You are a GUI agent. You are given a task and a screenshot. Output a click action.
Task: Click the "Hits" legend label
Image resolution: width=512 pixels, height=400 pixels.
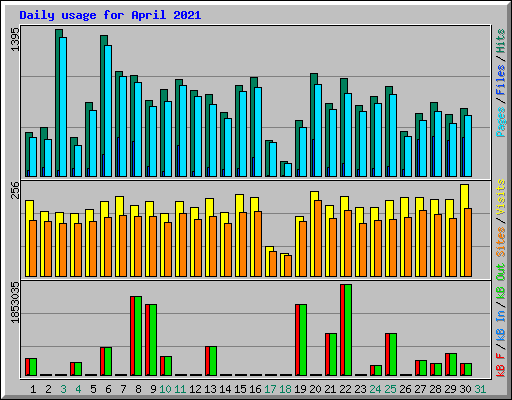(501, 41)
